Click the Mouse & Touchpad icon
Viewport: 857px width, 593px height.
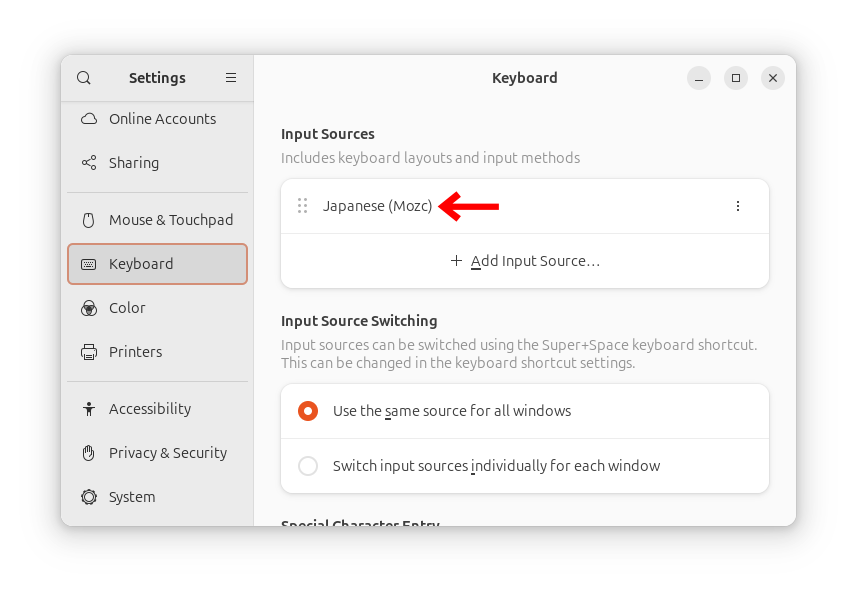tap(89, 220)
